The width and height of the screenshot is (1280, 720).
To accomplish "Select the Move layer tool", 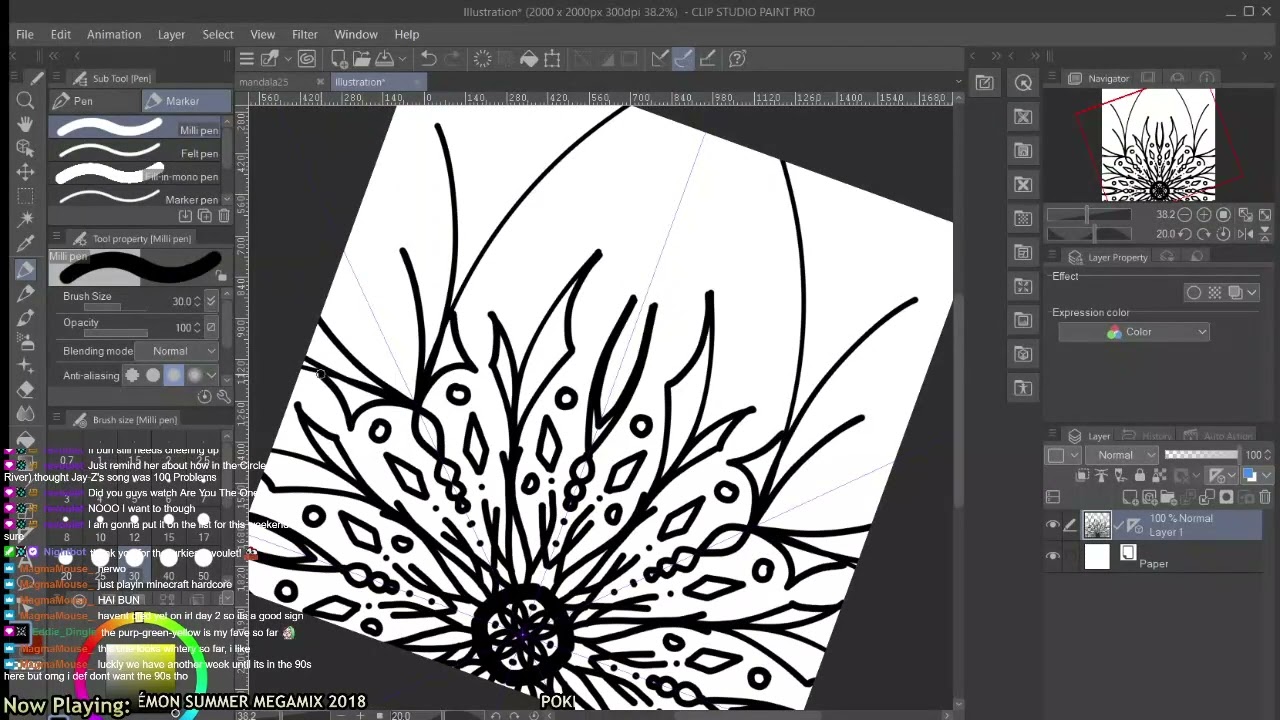I will coord(26,172).
